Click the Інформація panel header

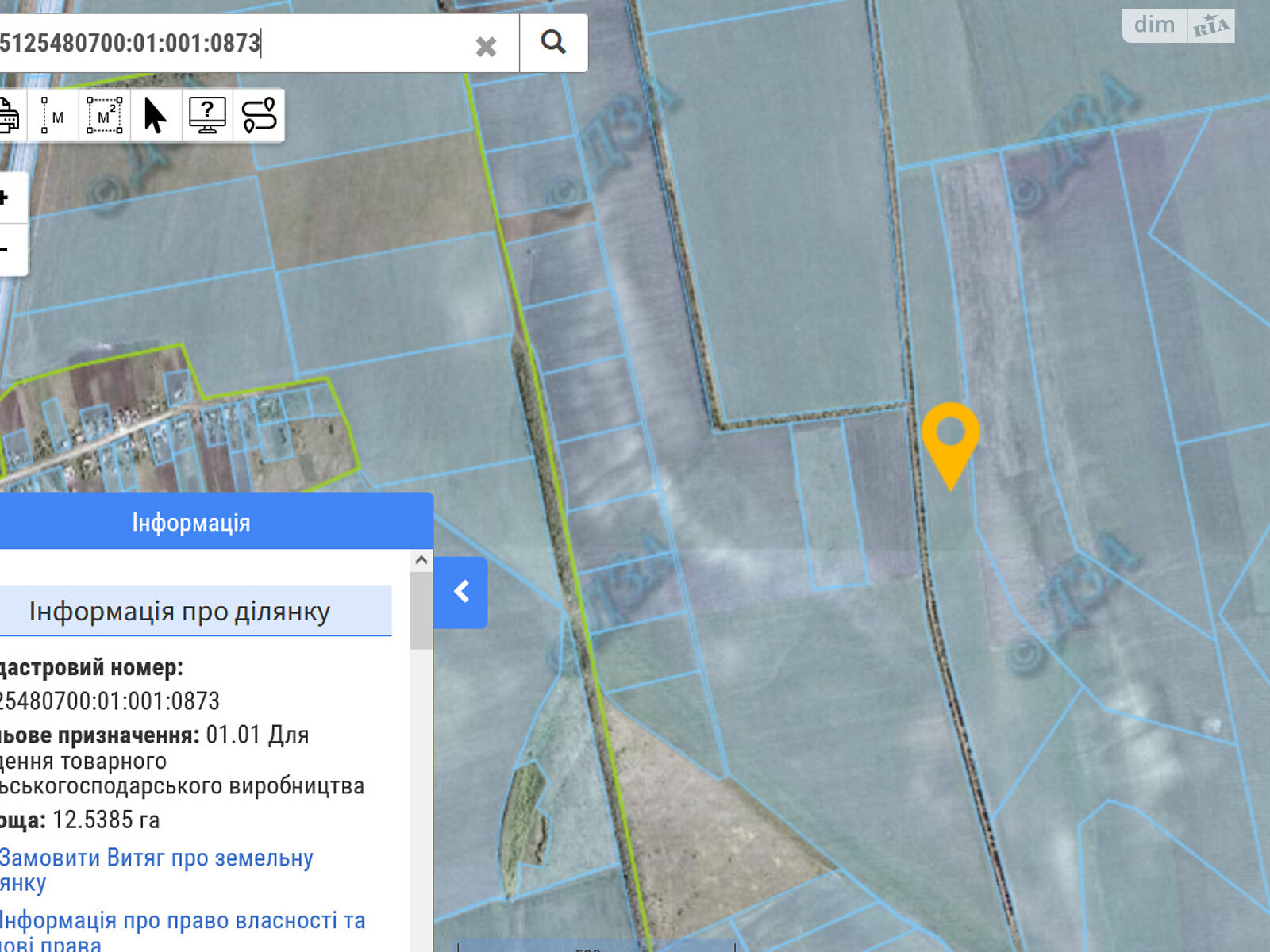point(191,522)
